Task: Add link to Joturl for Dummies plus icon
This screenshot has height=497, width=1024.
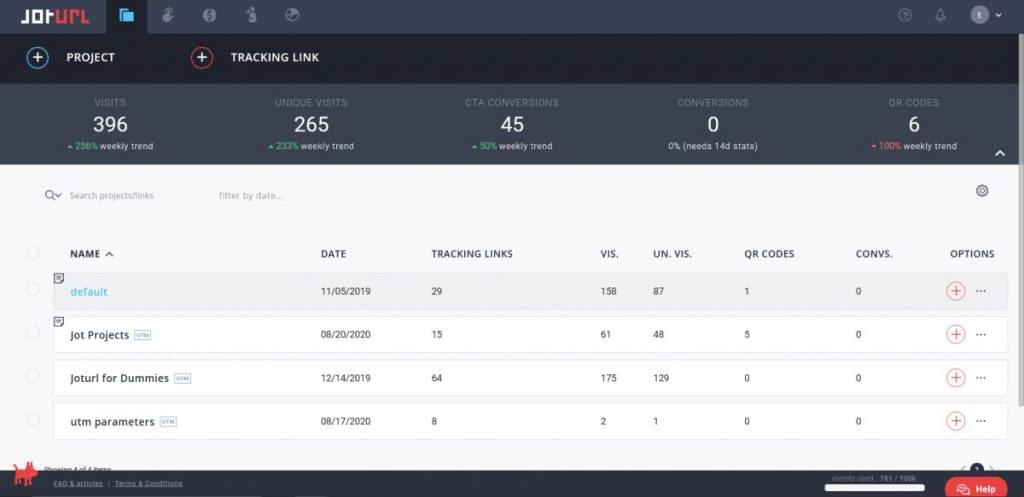Action: (955, 377)
